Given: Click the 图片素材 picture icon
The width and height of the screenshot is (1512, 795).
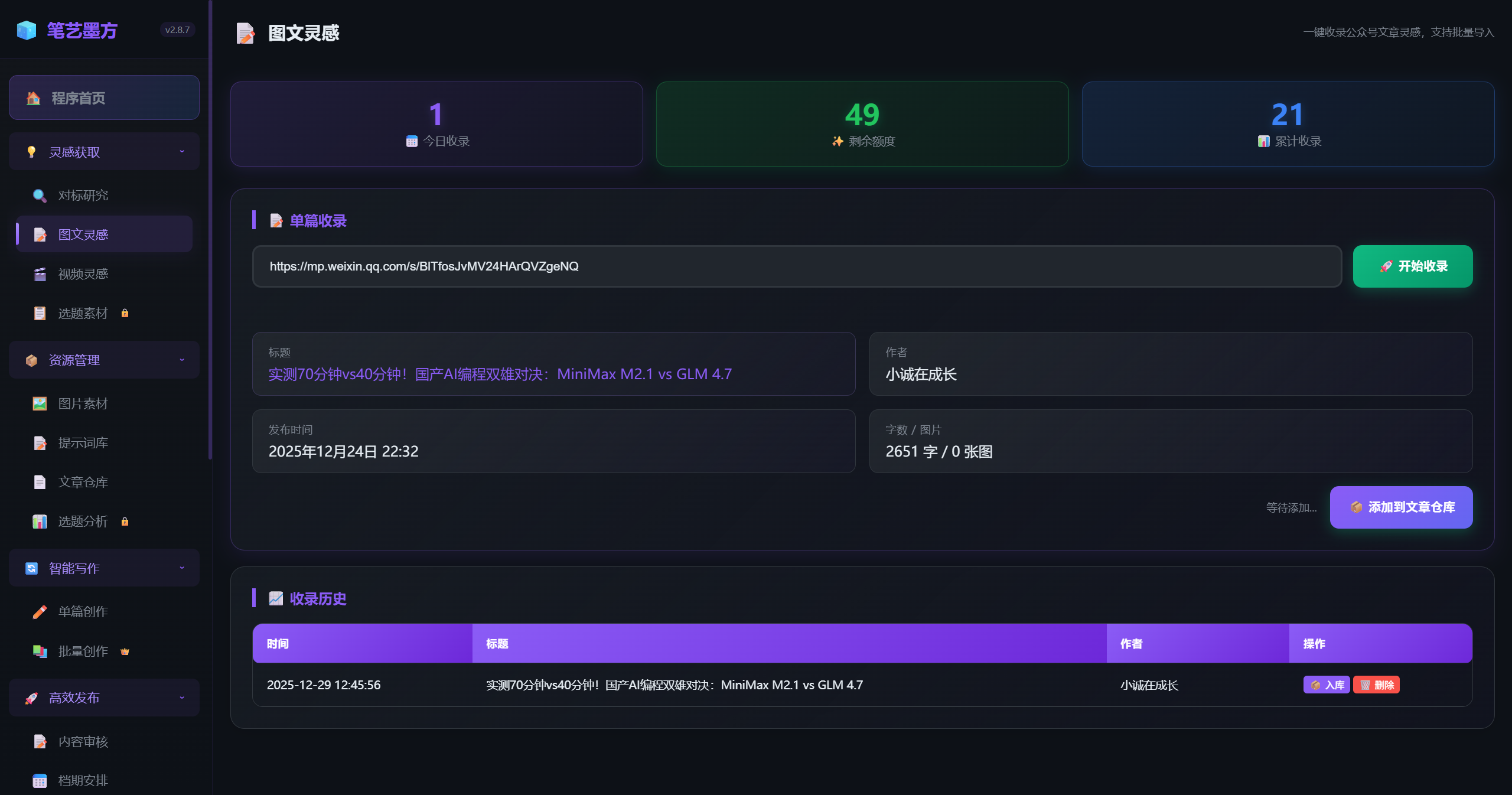Looking at the screenshot, I should pos(40,404).
